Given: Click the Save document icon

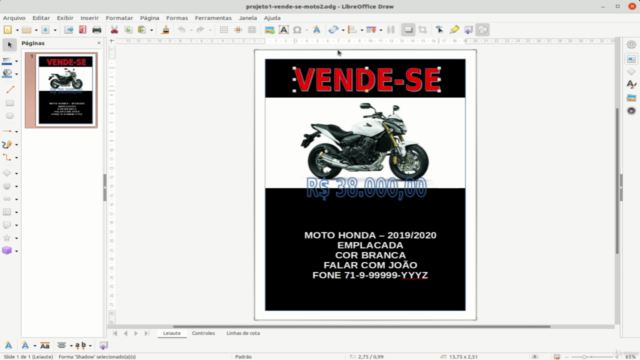Looking at the screenshot, I should point(45,30).
